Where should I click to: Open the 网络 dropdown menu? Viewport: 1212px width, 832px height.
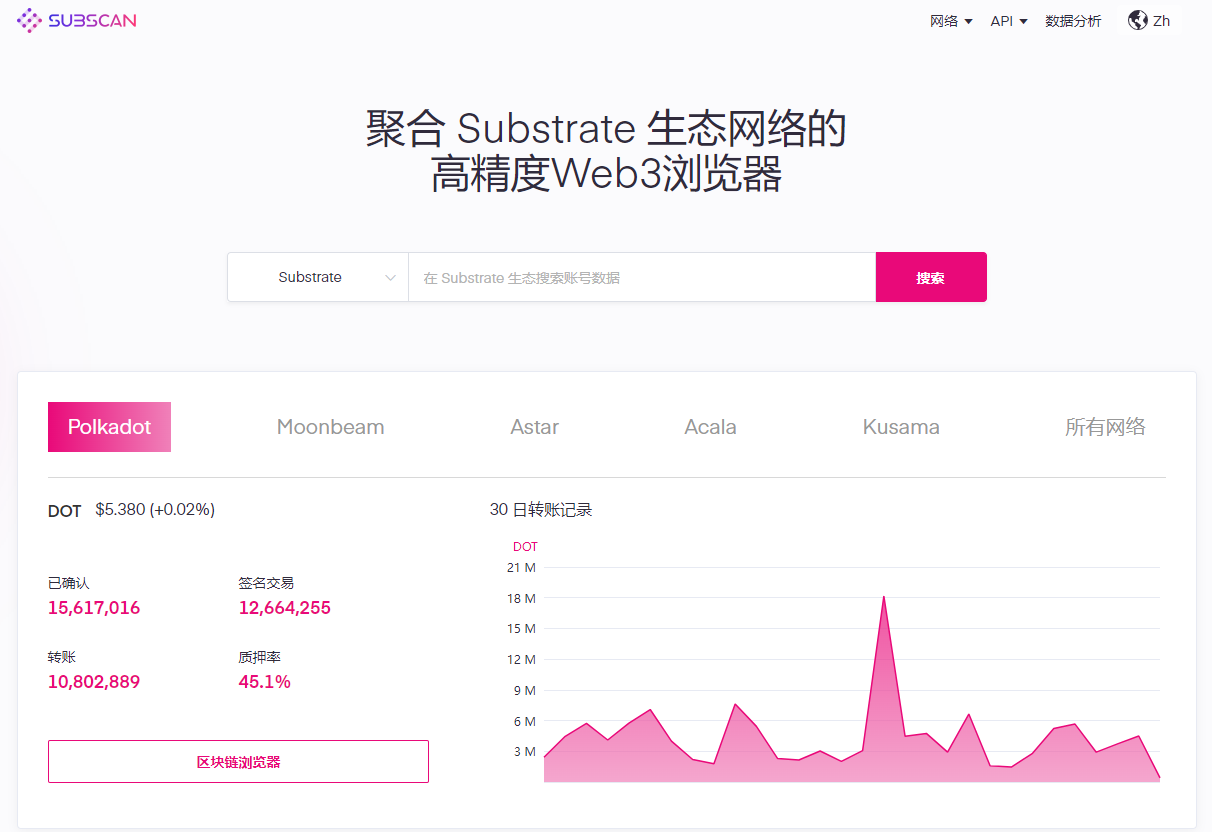[x=951, y=21]
